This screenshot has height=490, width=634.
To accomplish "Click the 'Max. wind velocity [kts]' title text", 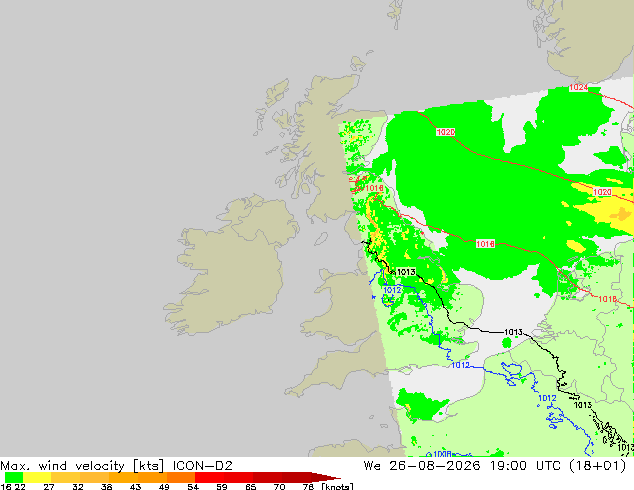I will pos(82,466).
